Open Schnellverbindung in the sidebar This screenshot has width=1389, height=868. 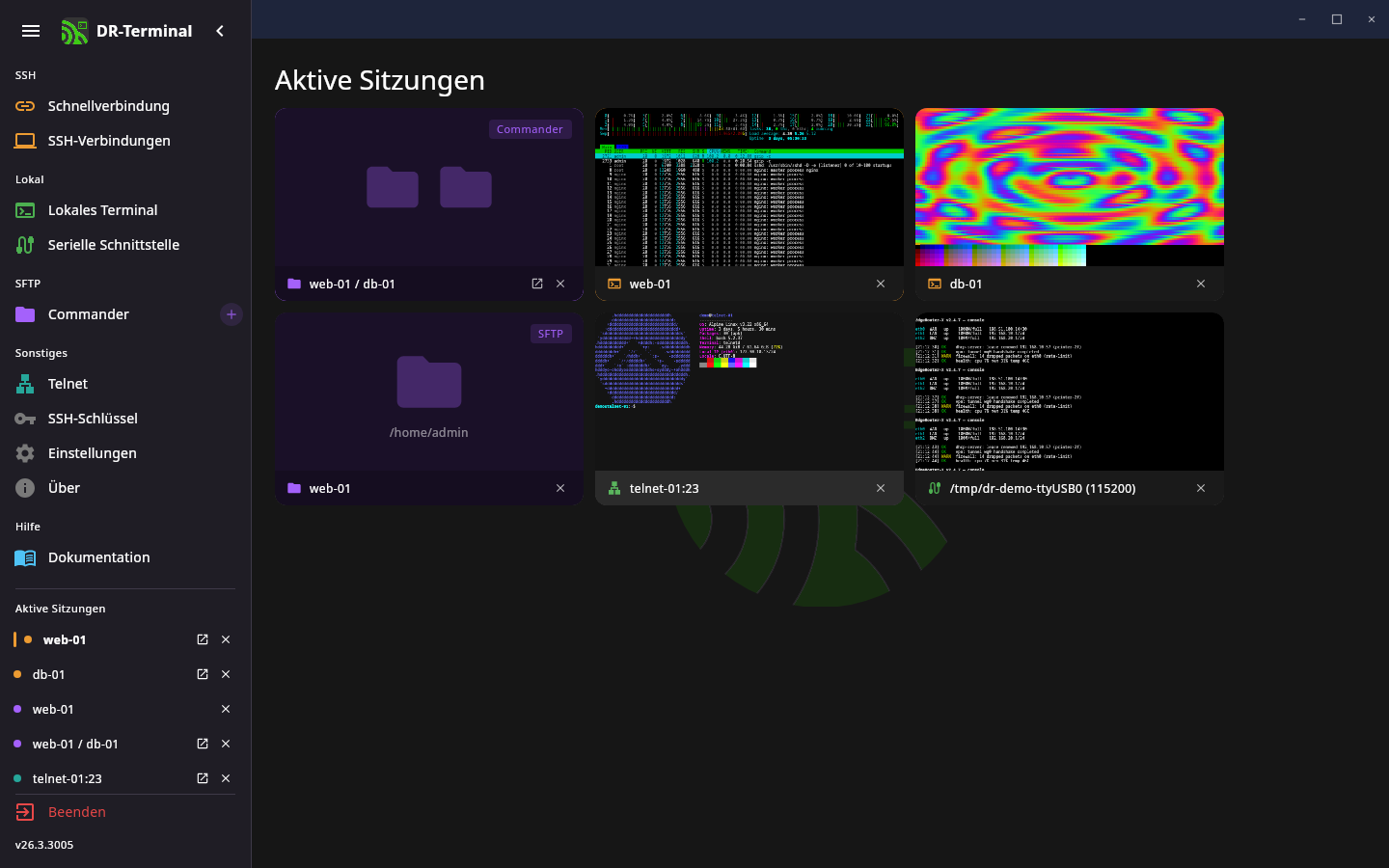click(x=125, y=106)
